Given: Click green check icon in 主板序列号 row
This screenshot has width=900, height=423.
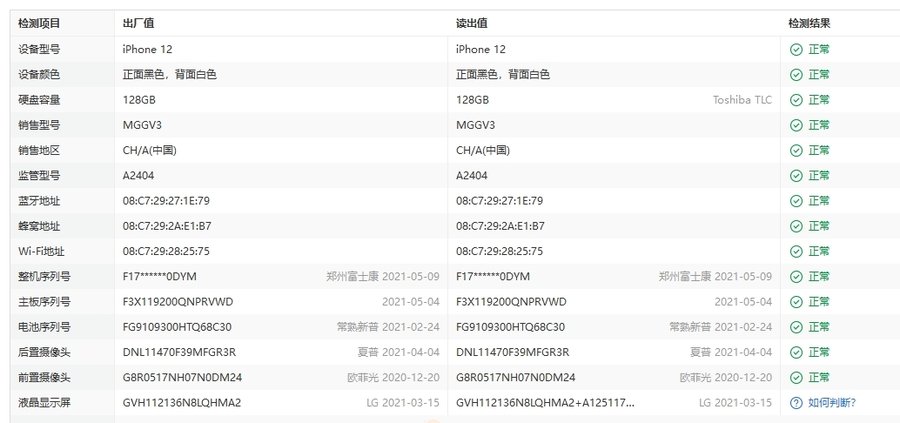Looking at the screenshot, I should [796, 302].
